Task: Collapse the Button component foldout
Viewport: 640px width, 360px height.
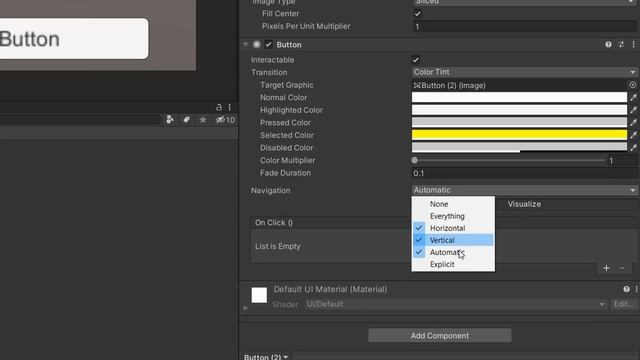Action: (x=246, y=44)
